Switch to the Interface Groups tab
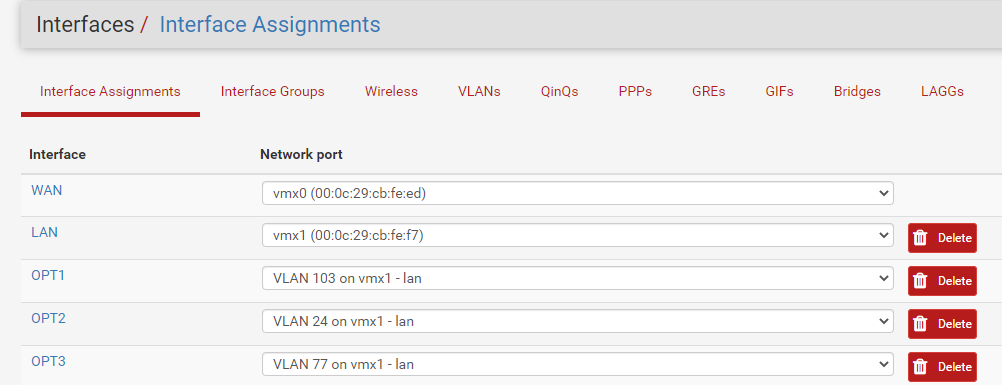Image resolution: width=1002 pixels, height=385 pixels. click(x=272, y=91)
